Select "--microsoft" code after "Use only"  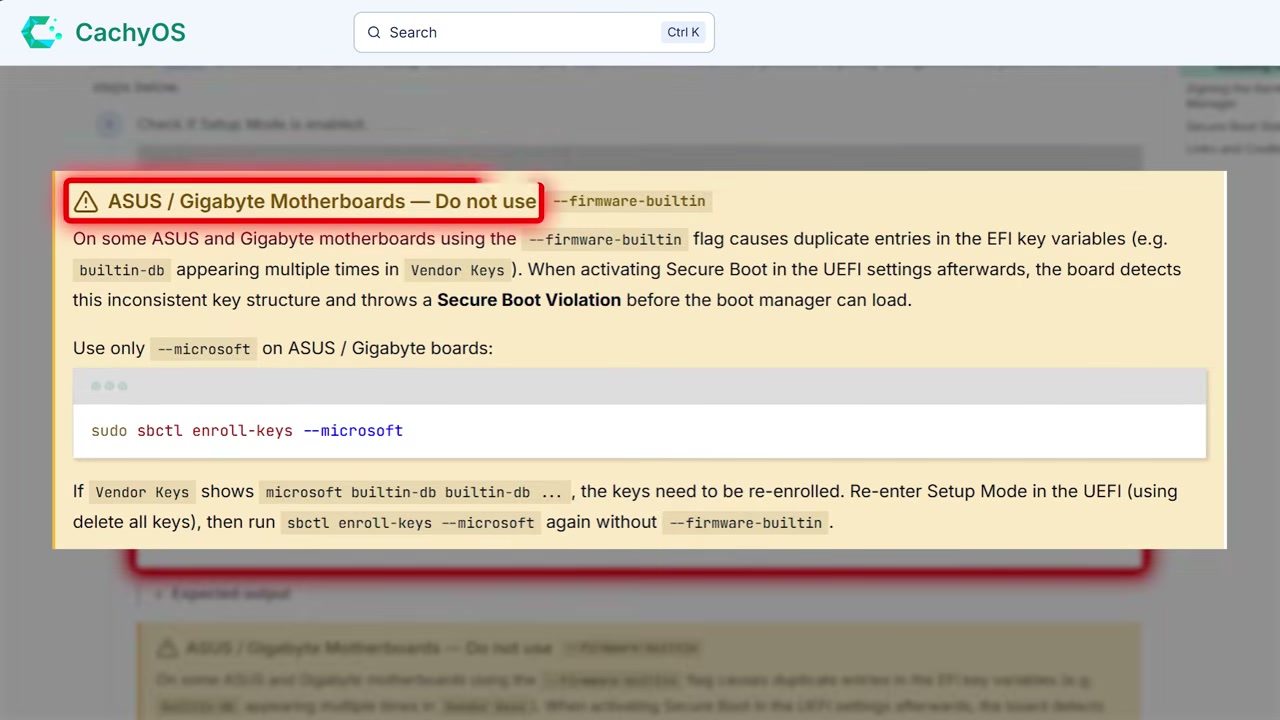pyautogui.click(x=204, y=349)
